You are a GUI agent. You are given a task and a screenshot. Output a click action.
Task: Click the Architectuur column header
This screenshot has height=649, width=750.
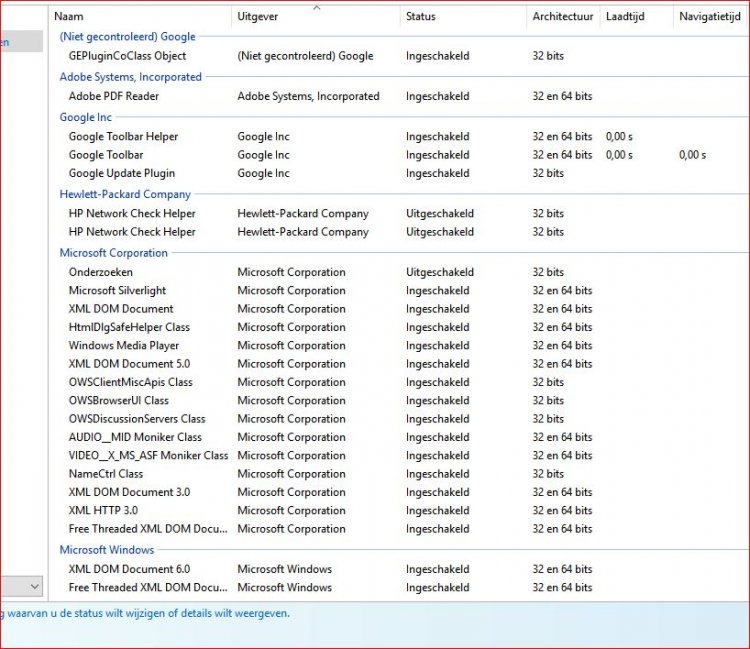coord(562,17)
